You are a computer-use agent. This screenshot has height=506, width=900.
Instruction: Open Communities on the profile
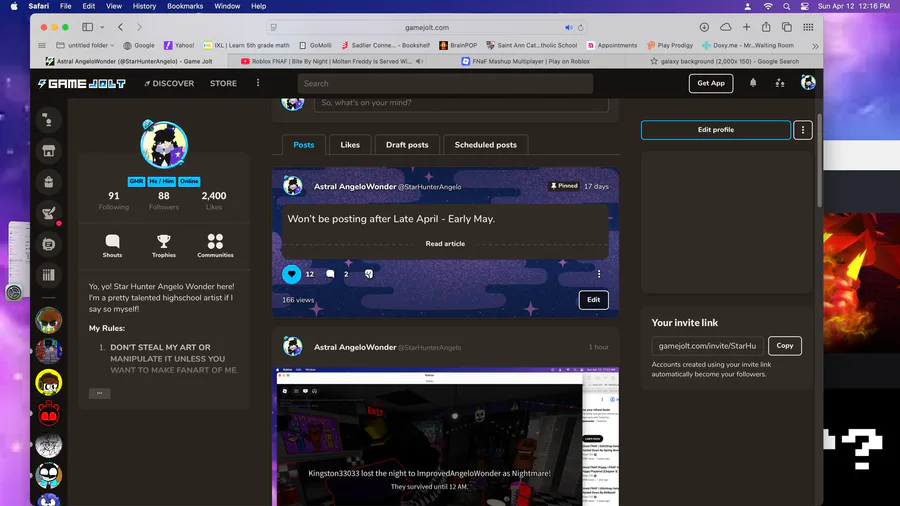pos(215,246)
